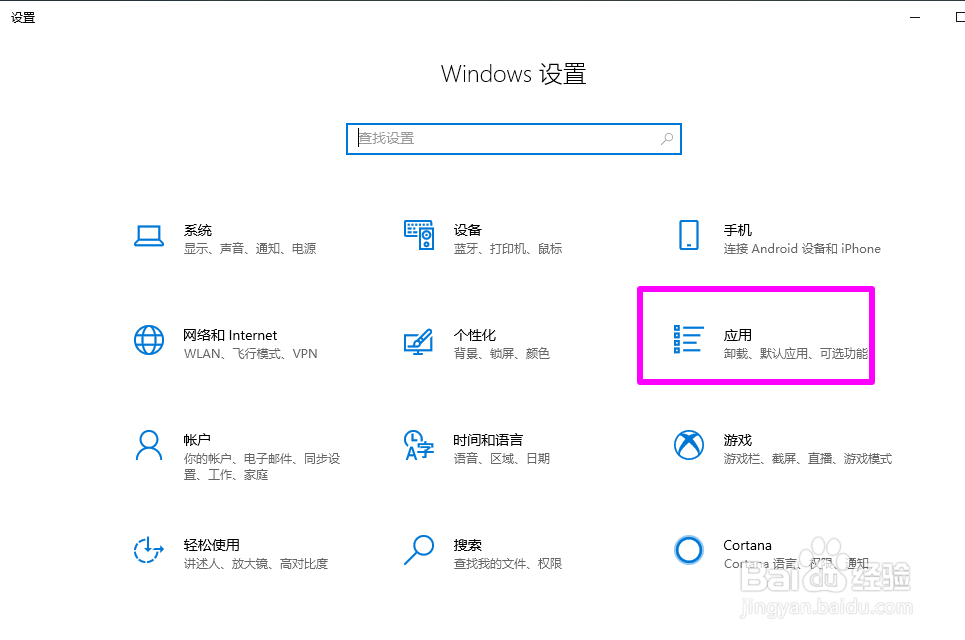Click the search magnifier in the 查找设置 box

click(667, 139)
